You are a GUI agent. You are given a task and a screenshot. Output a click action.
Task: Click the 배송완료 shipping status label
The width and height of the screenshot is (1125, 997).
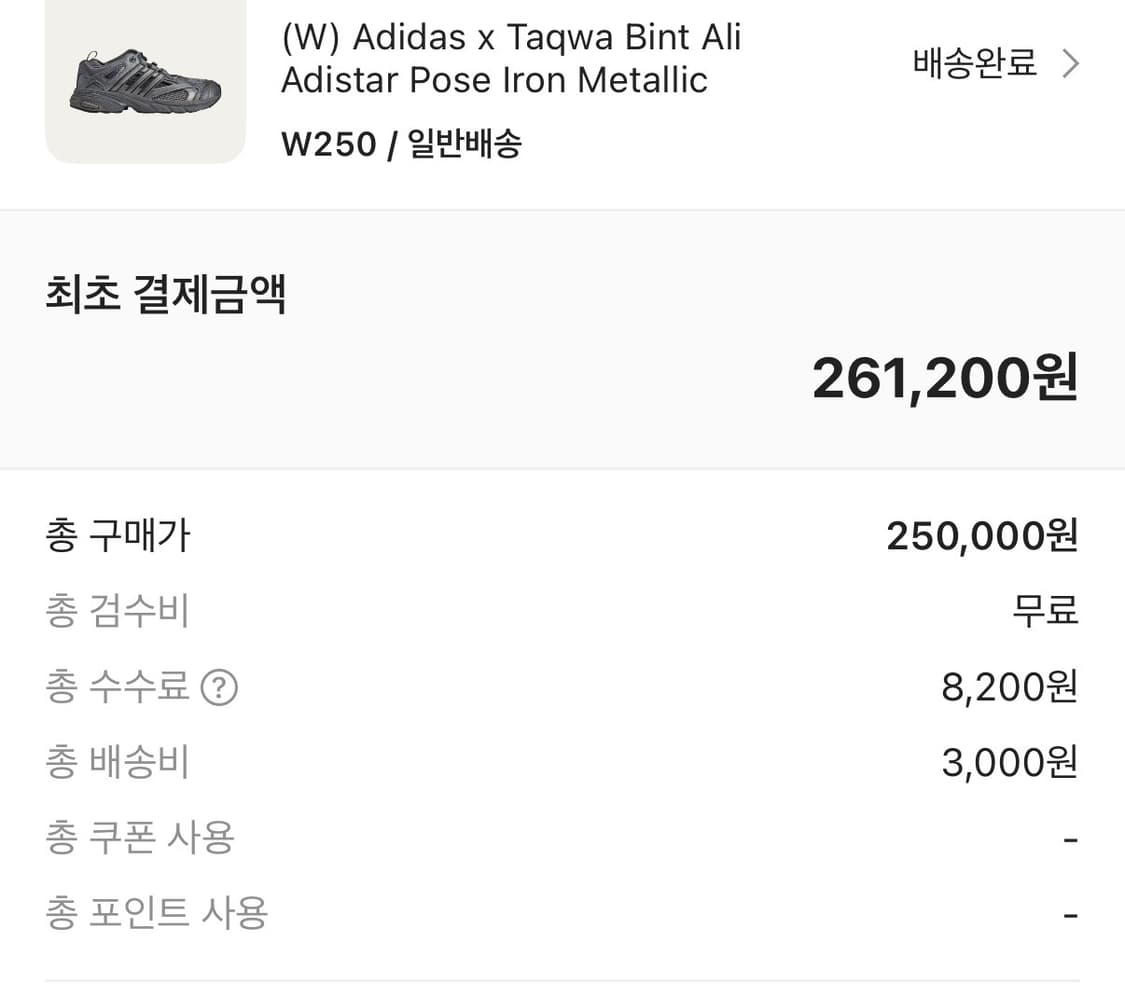pos(973,62)
